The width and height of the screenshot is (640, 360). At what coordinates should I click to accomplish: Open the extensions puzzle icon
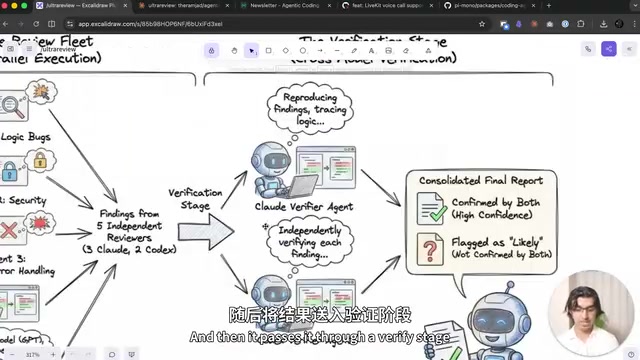pos(581,24)
